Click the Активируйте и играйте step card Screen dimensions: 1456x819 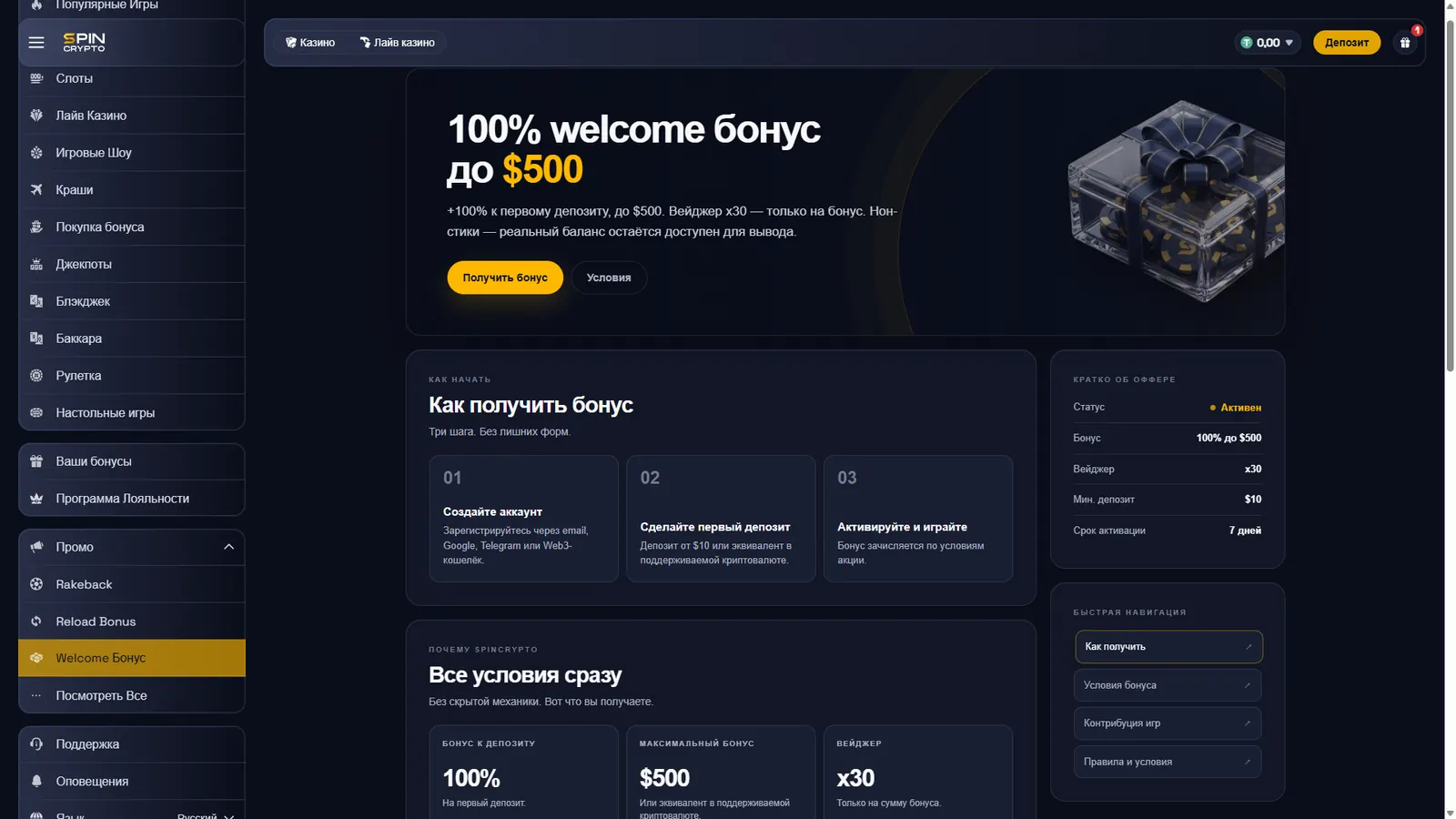point(918,519)
